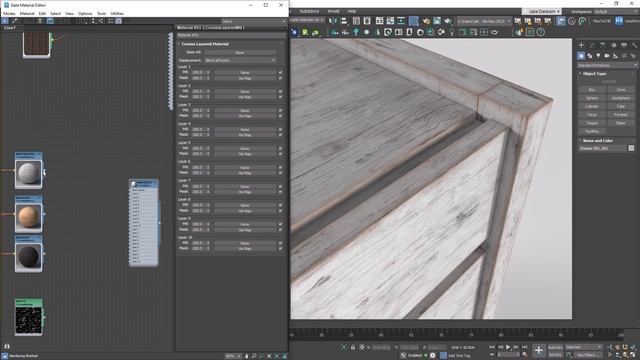Open the Displacement blend mode dropdown
Screen dimensions: 640x360
[240, 60]
